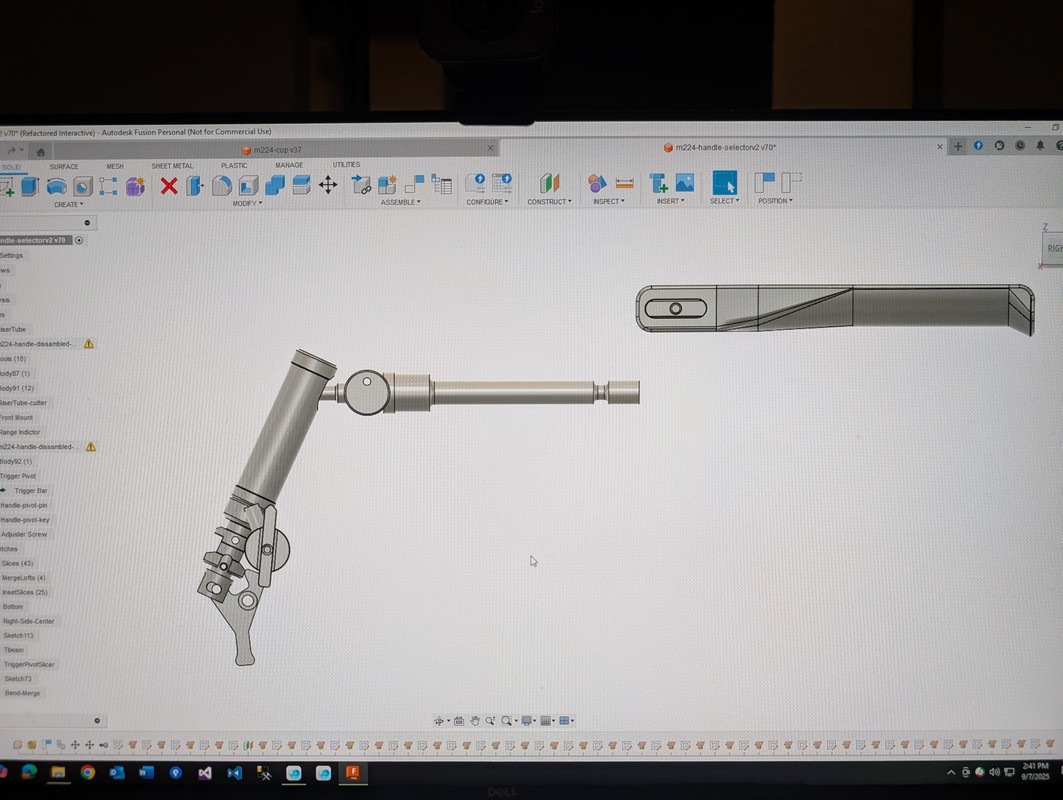Select the Measure ruler tool
This screenshot has width=1063, height=800.
point(624,183)
